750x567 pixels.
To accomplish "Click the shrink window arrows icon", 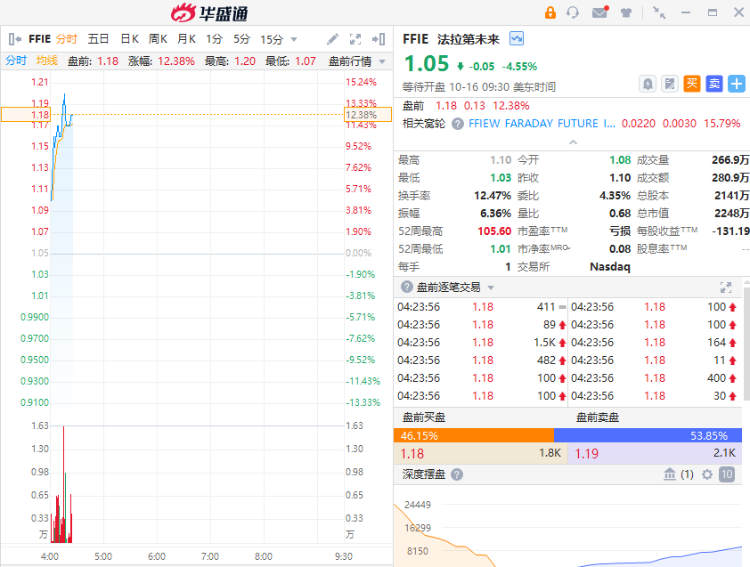I will [x=660, y=12].
